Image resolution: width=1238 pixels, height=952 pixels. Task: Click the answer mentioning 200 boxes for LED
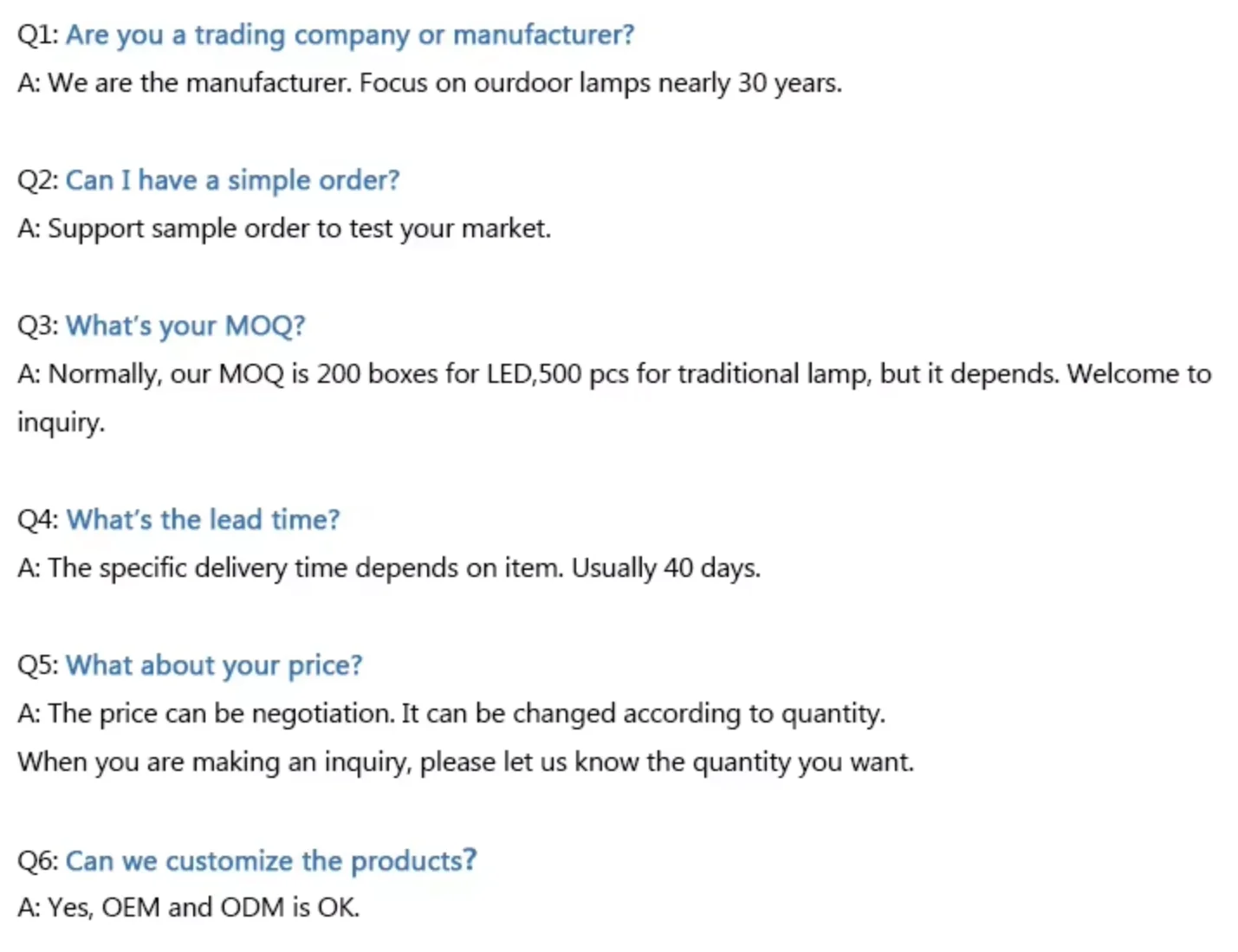[x=614, y=374]
